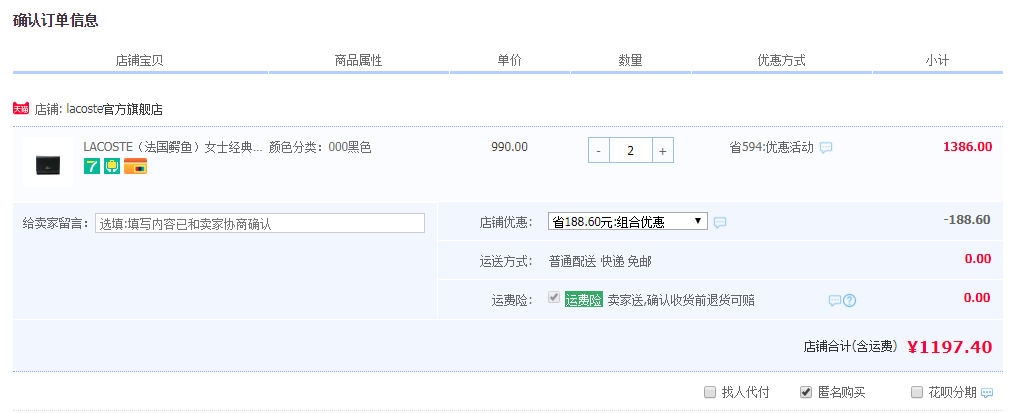
Task: Click the 颜色分类：000黑色 attribute text
Action: 320,147
